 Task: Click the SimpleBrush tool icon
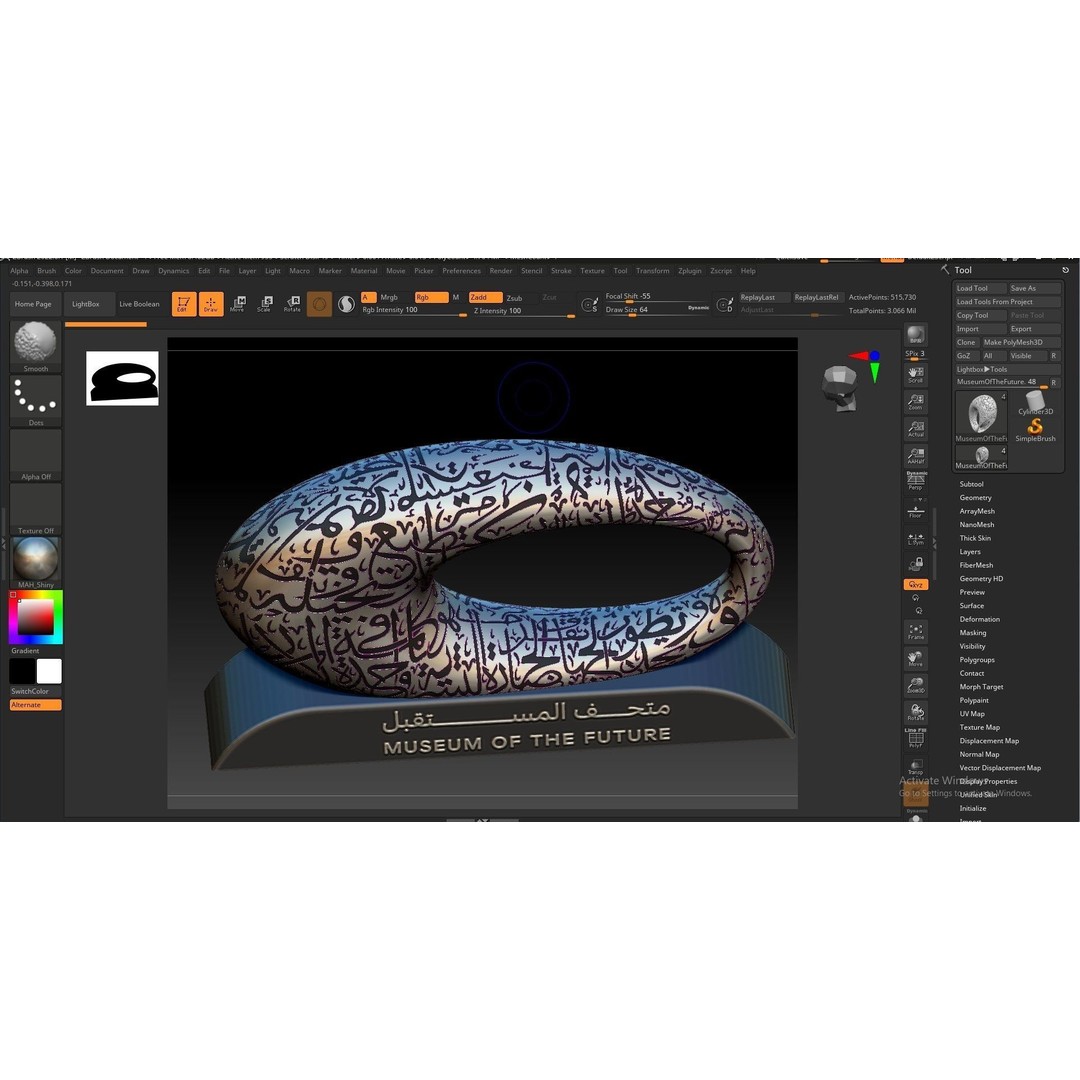click(x=1035, y=430)
